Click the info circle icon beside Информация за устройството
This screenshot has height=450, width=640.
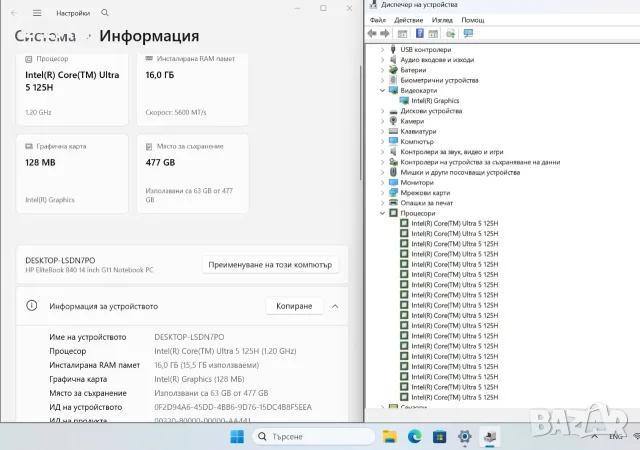[x=31, y=305]
